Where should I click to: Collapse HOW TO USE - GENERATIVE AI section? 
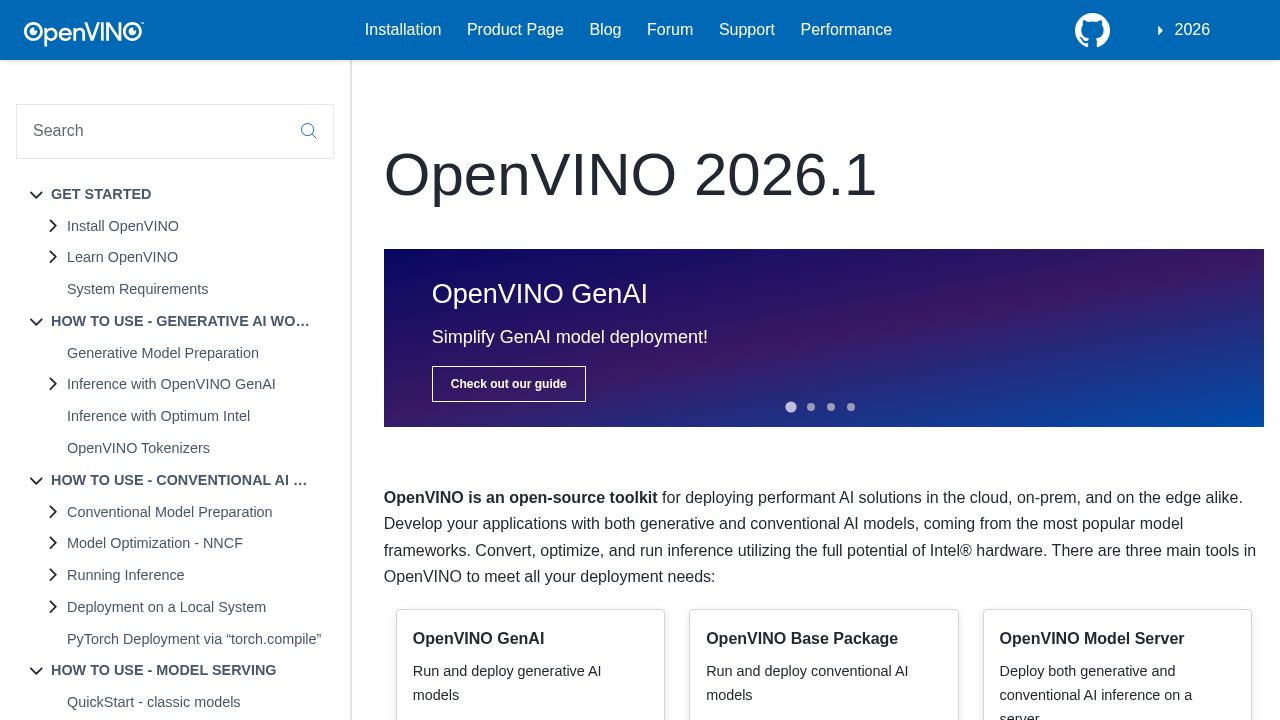click(36, 322)
